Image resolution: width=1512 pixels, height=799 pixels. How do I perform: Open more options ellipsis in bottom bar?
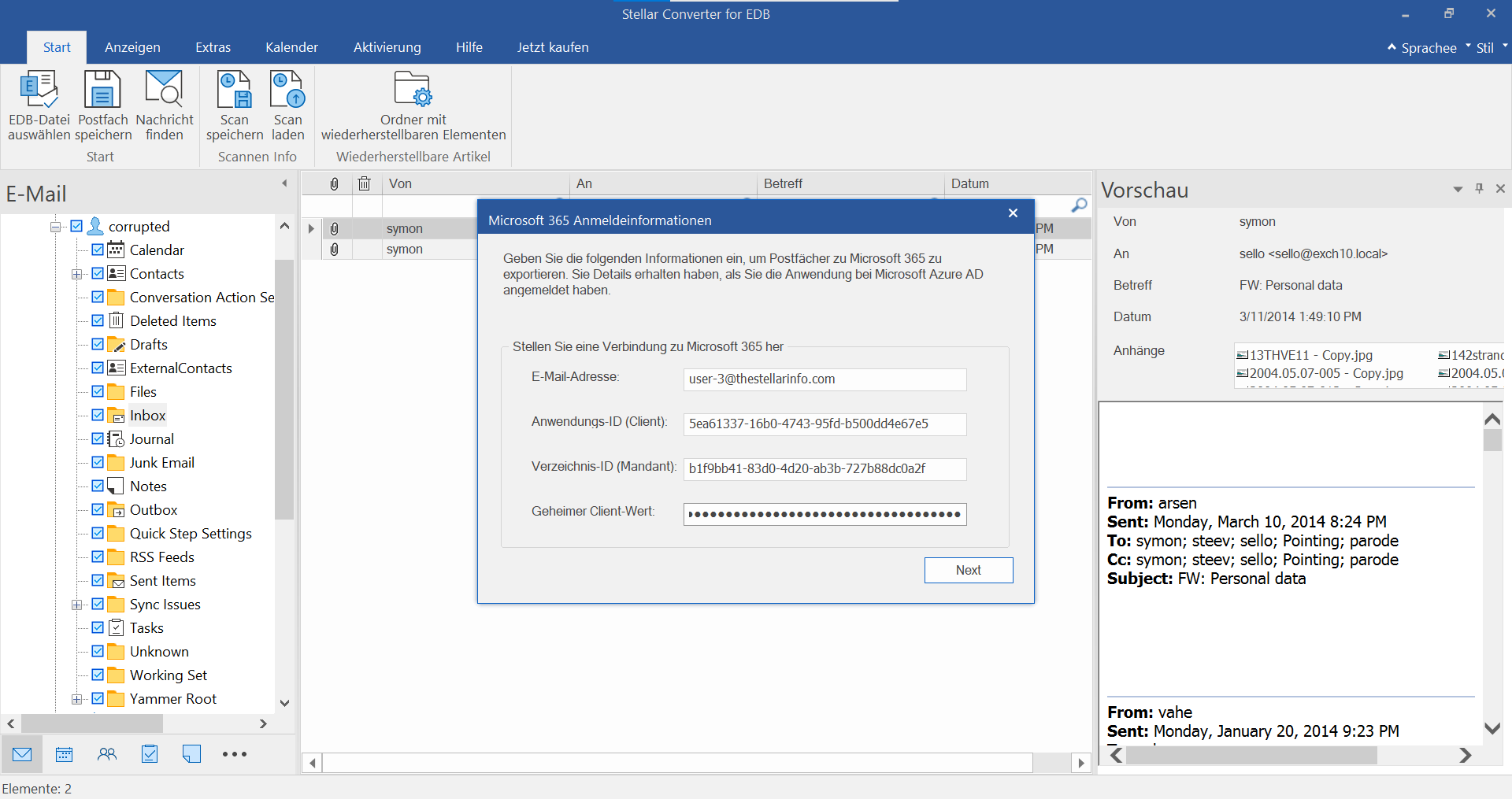[235, 754]
